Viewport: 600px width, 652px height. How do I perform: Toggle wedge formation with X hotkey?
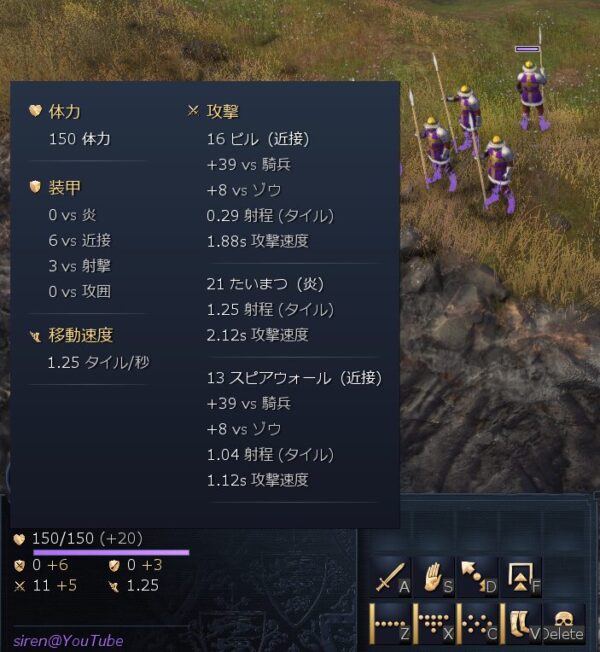434,623
